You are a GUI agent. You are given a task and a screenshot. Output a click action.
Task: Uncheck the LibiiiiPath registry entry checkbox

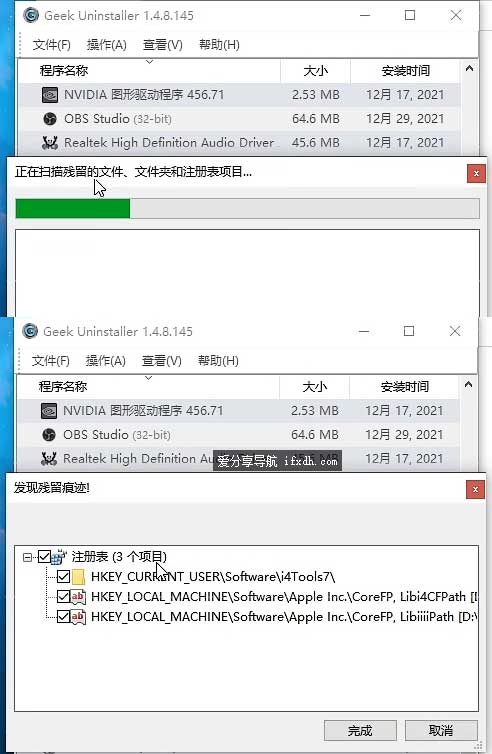point(63,616)
